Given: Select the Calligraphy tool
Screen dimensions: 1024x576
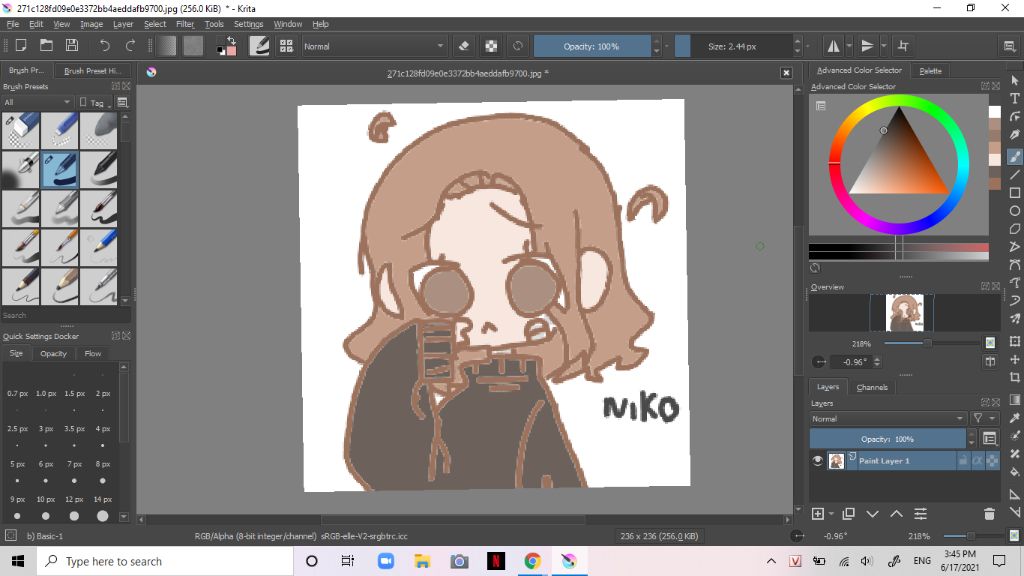Looking at the screenshot, I should [x=1014, y=135].
